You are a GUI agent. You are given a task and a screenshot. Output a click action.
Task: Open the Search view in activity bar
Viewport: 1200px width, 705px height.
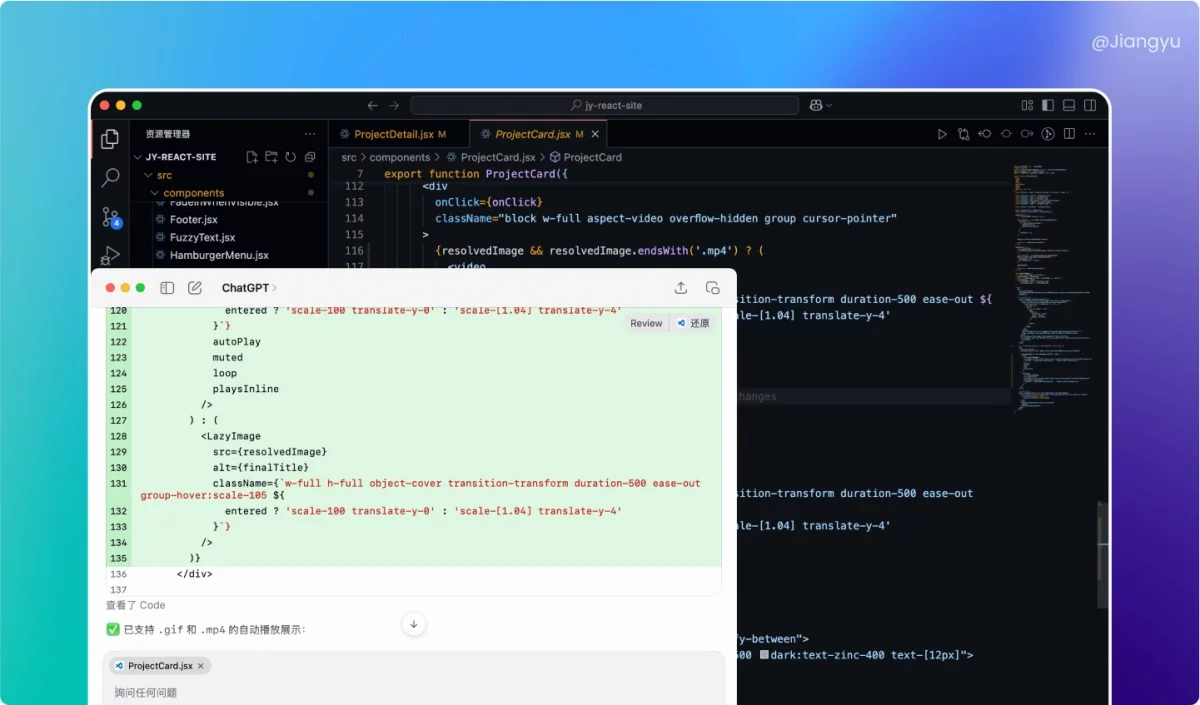pyautogui.click(x=110, y=178)
